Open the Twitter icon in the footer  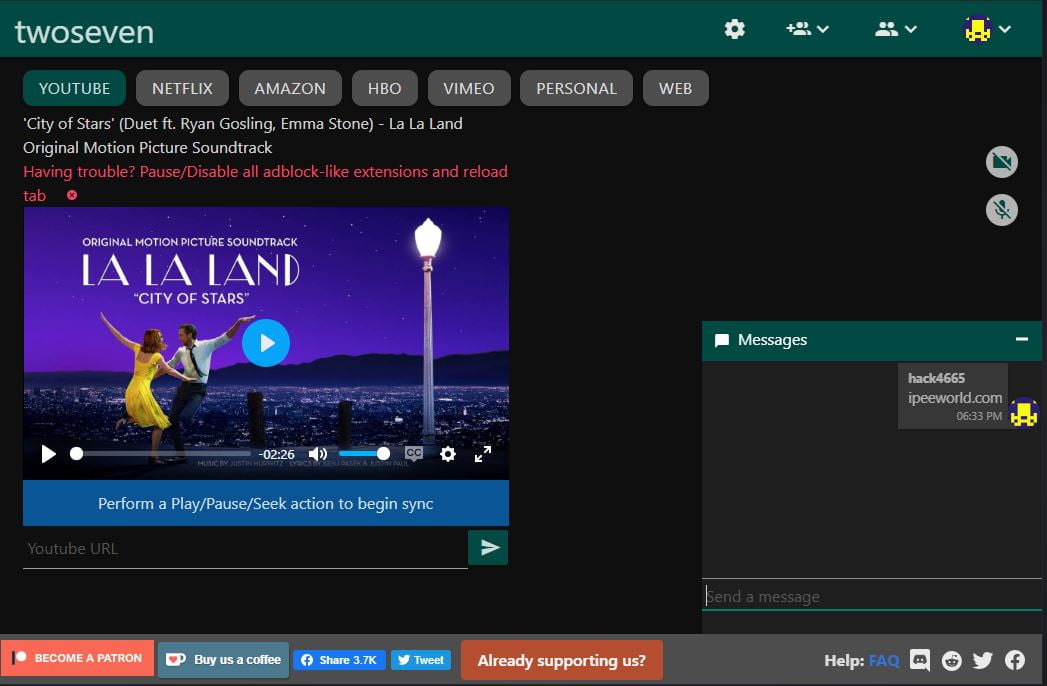(x=983, y=660)
